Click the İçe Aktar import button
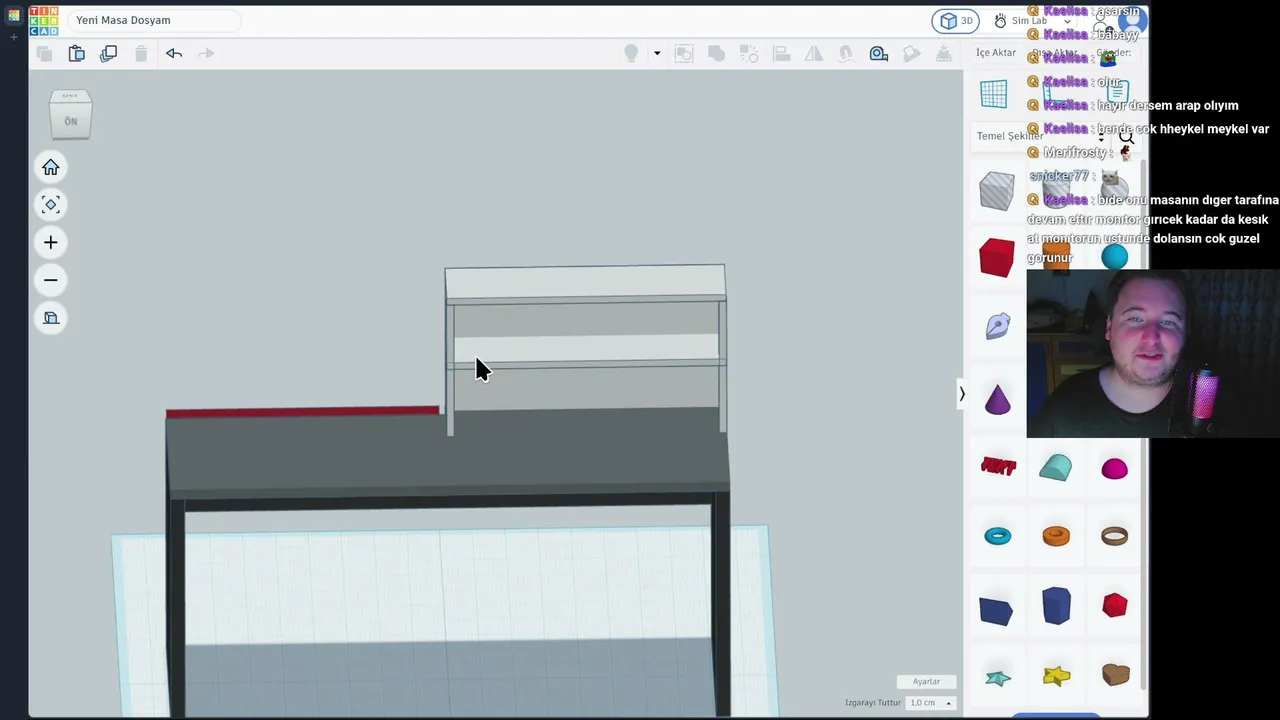Image resolution: width=1280 pixels, height=720 pixels. point(996,53)
